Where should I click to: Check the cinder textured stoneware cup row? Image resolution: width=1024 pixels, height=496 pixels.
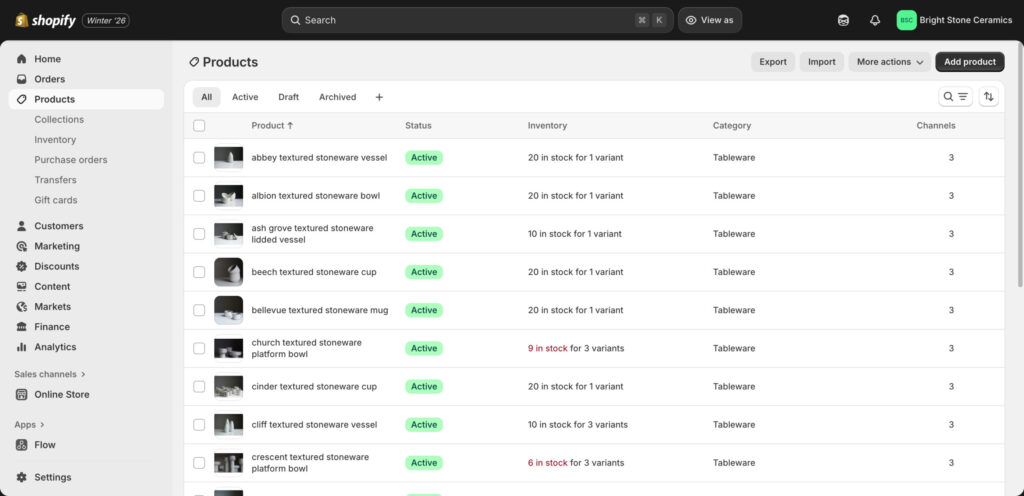click(x=199, y=386)
